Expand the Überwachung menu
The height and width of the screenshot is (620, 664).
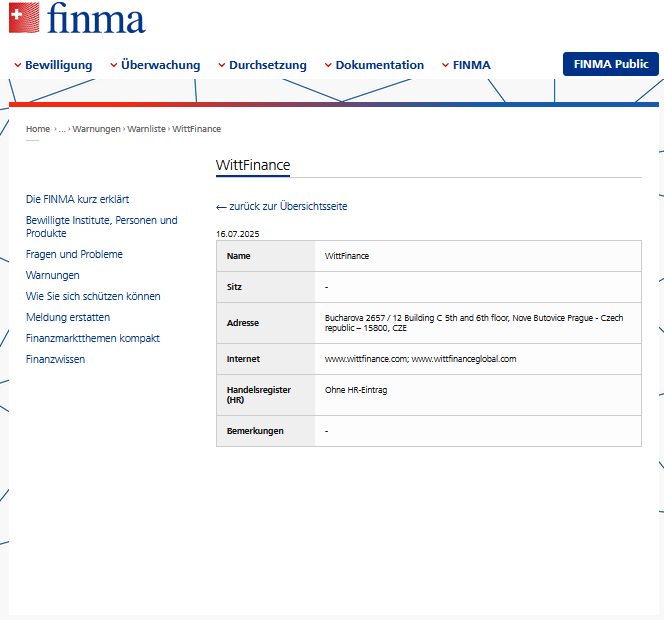[x=155, y=65]
